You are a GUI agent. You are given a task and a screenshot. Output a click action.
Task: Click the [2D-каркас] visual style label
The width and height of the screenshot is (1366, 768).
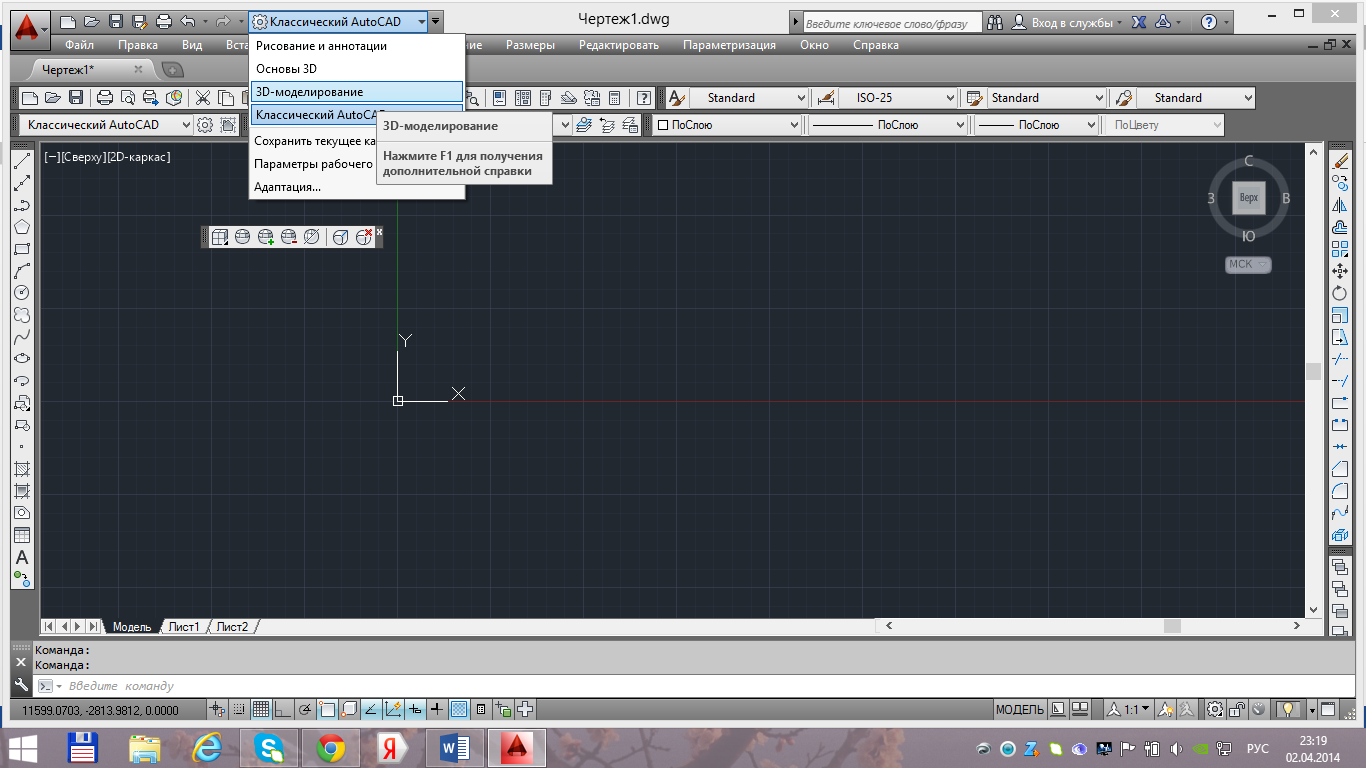139,157
